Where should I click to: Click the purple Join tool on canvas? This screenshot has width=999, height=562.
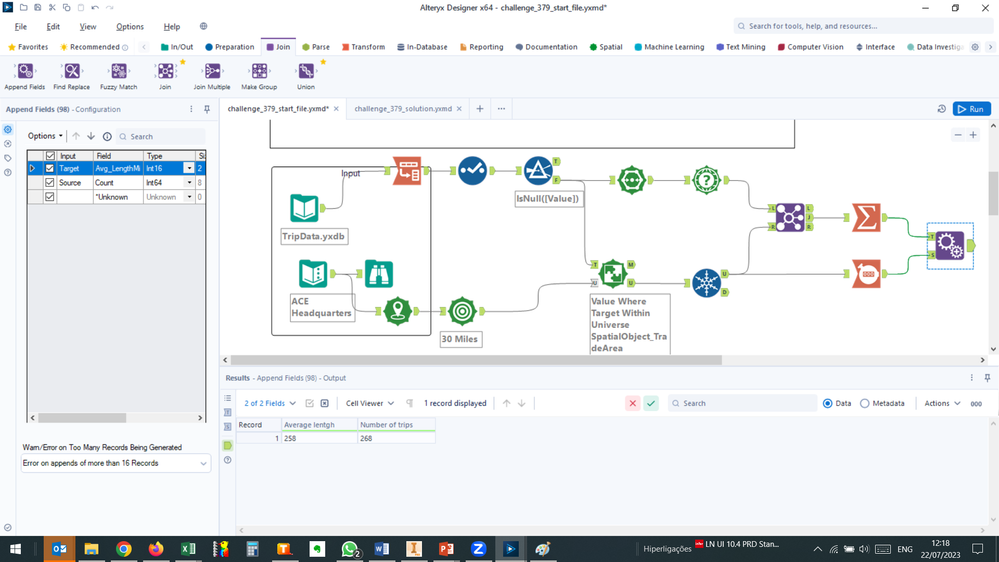[790, 217]
